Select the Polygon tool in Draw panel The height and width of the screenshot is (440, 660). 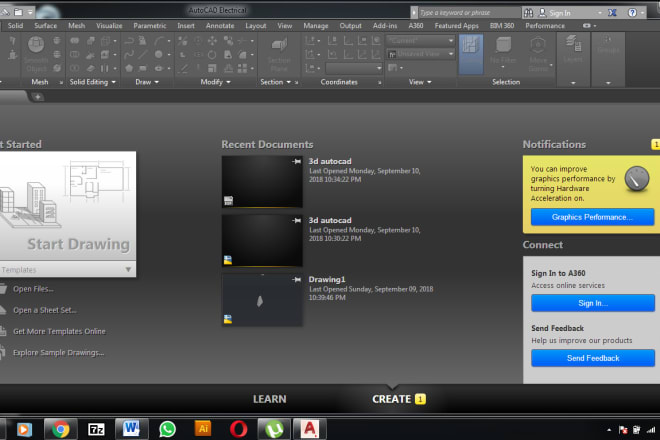[129, 68]
